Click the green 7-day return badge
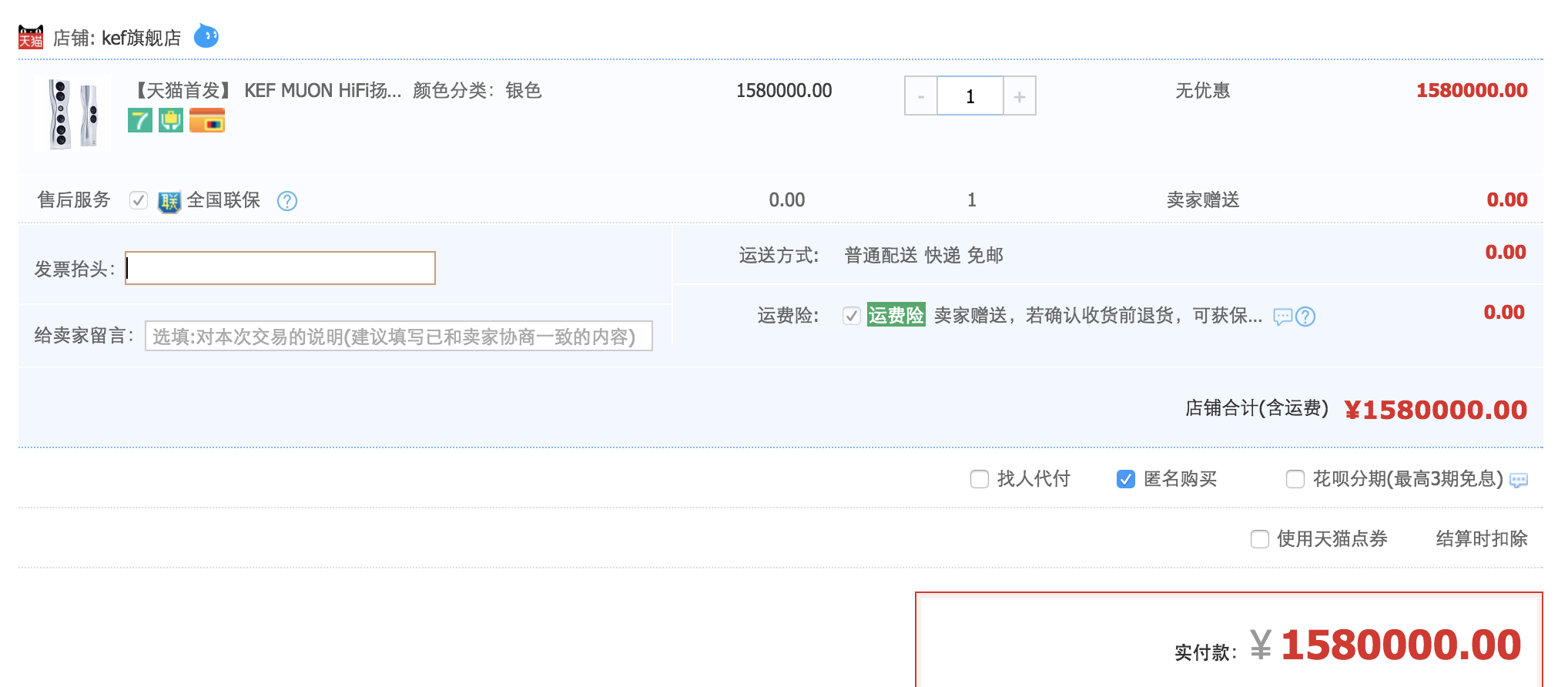The width and height of the screenshot is (1568, 687). click(139, 121)
